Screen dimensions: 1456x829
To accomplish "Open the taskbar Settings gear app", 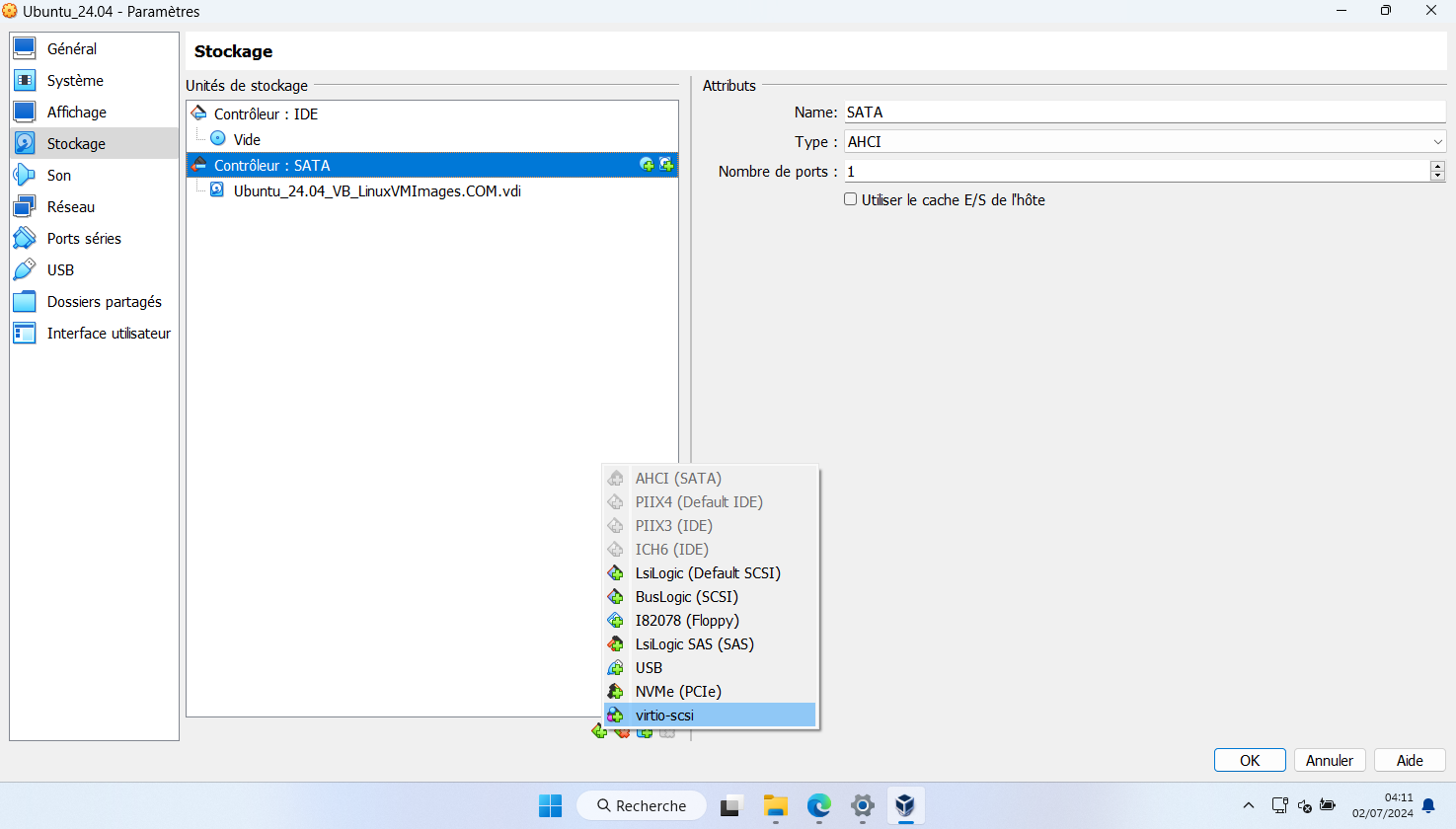I will [862, 805].
